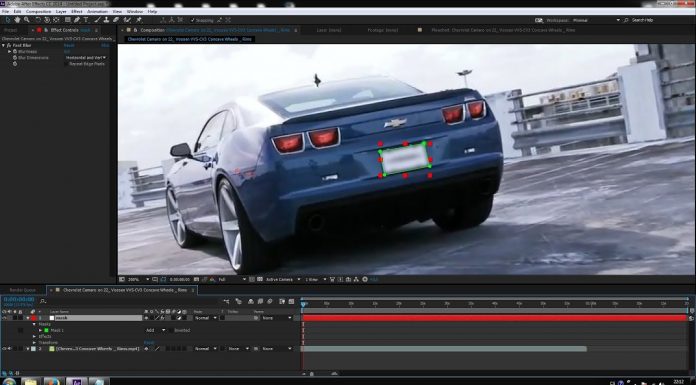Switch to the Project panel tab
696x385 pixels.
click(10, 30)
